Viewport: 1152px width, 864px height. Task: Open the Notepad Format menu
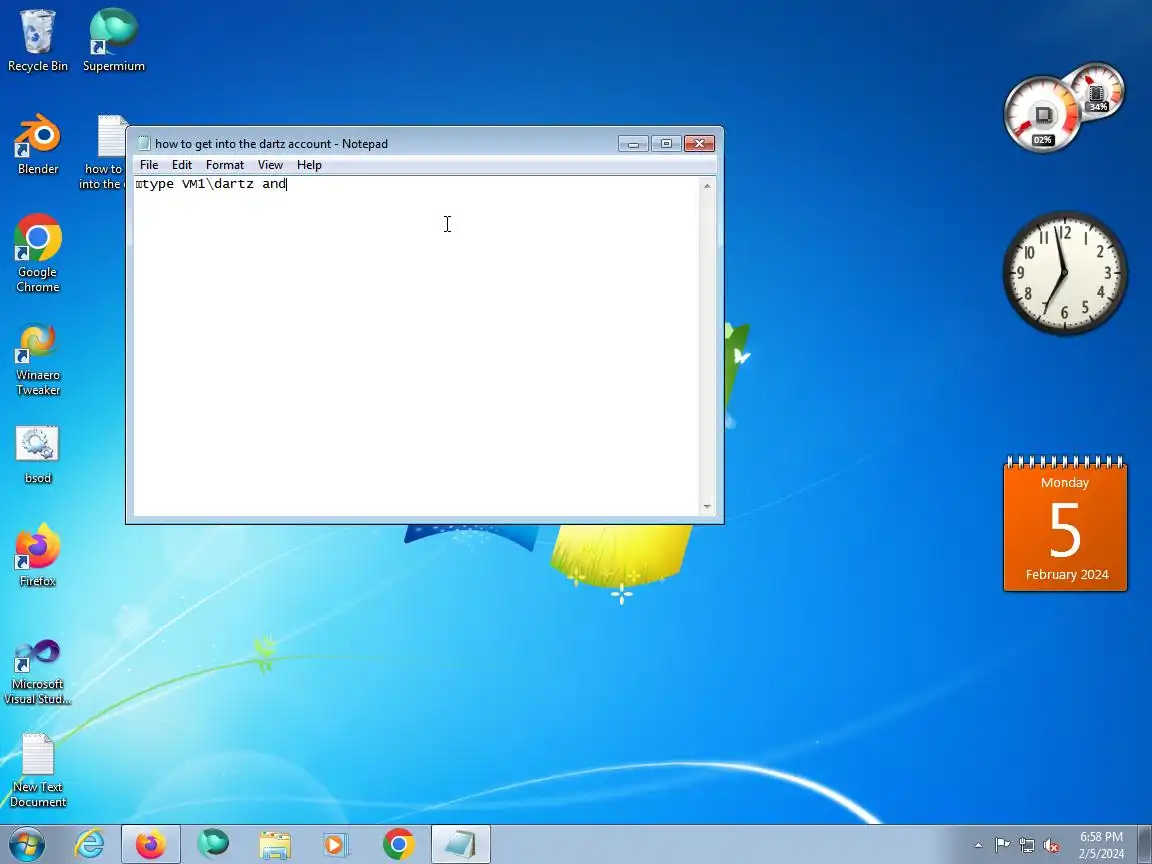[x=225, y=165]
